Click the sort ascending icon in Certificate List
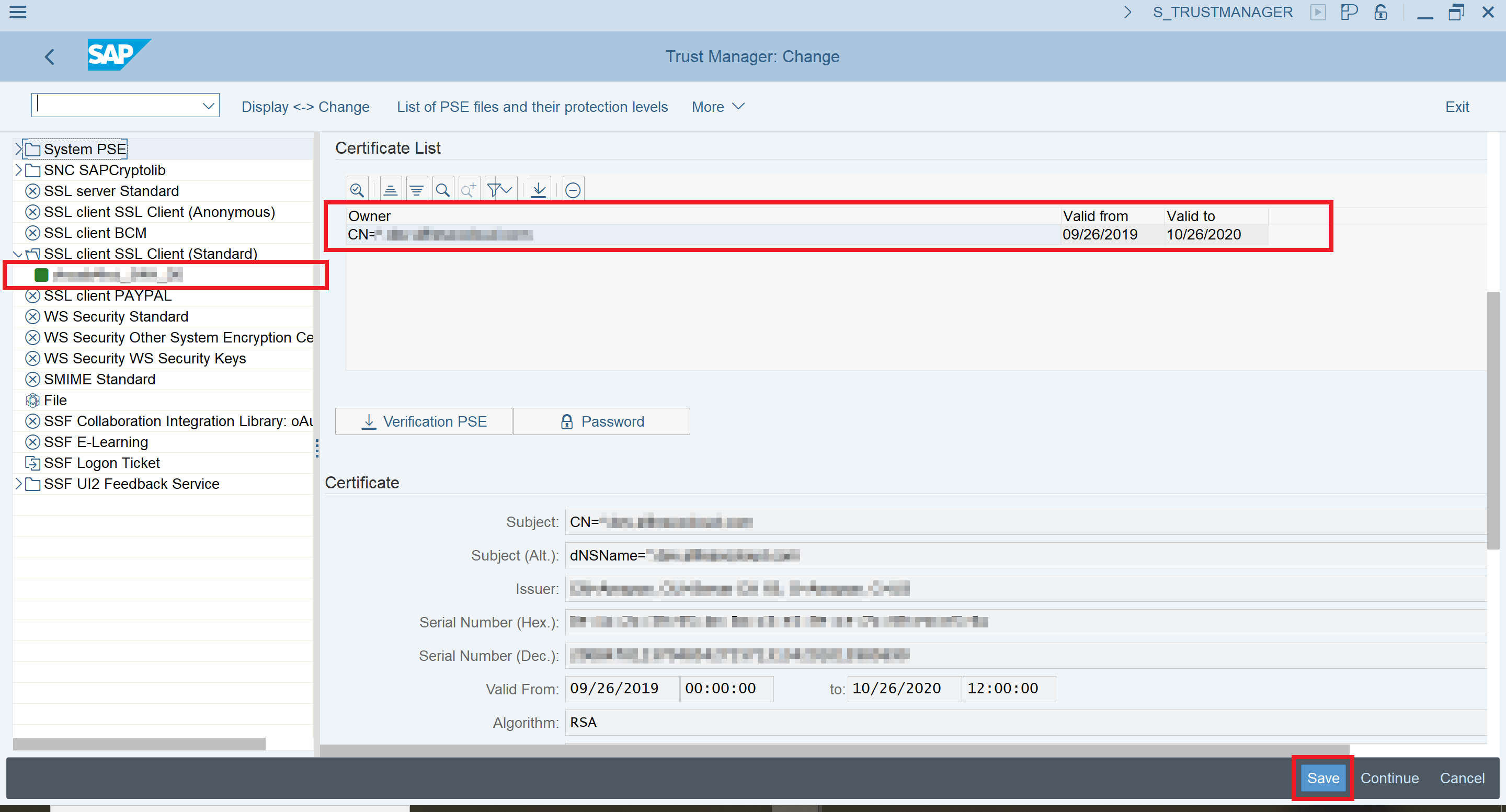 pos(390,188)
